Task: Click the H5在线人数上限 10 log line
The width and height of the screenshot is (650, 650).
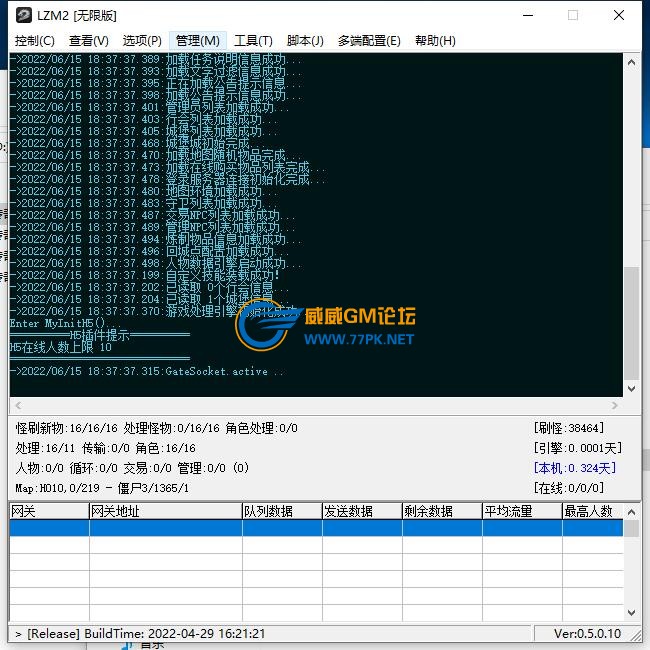Action: [x=61, y=347]
